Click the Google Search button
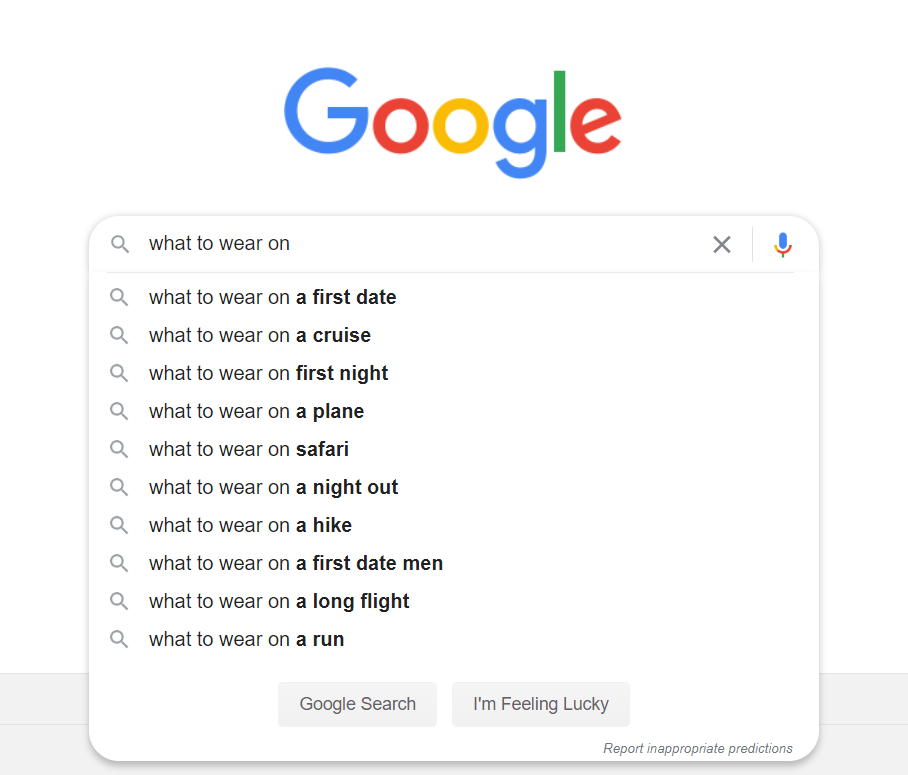The width and height of the screenshot is (908, 775). pos(357,704)
